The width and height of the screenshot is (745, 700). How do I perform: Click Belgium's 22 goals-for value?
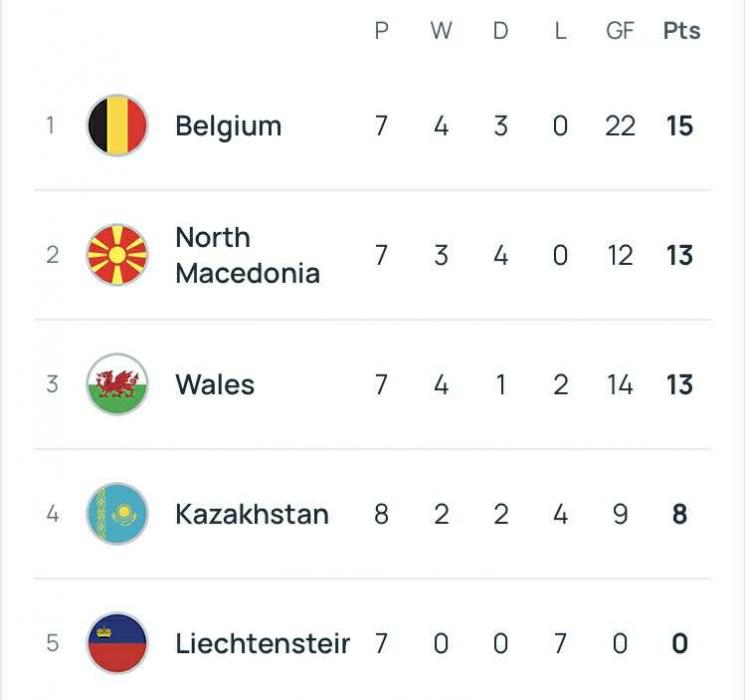pyautogui.click(x=620, y=126)
